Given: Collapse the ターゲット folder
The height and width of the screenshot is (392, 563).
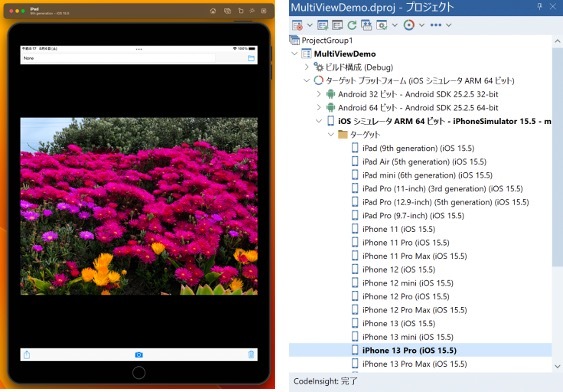Looking at the screenshot, I should (331, 135).
